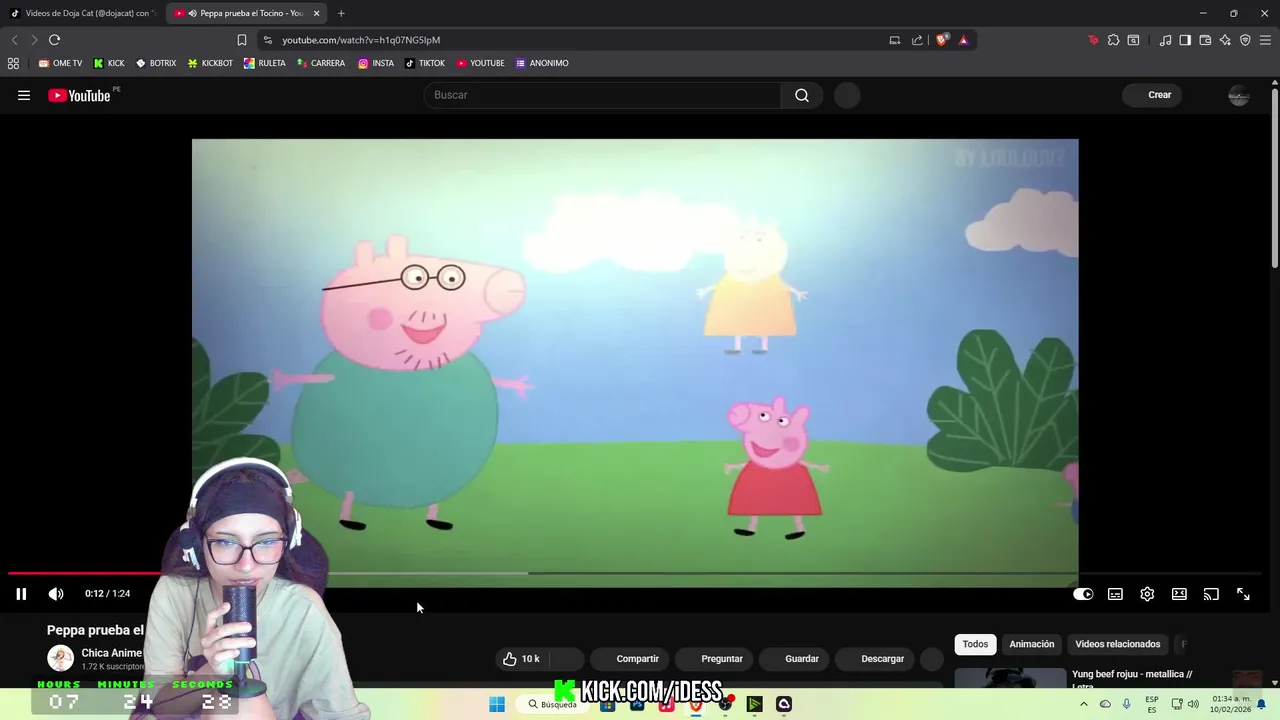
Task: Select the Videos relacionados filter chip
Action: tap(1117, 644)
